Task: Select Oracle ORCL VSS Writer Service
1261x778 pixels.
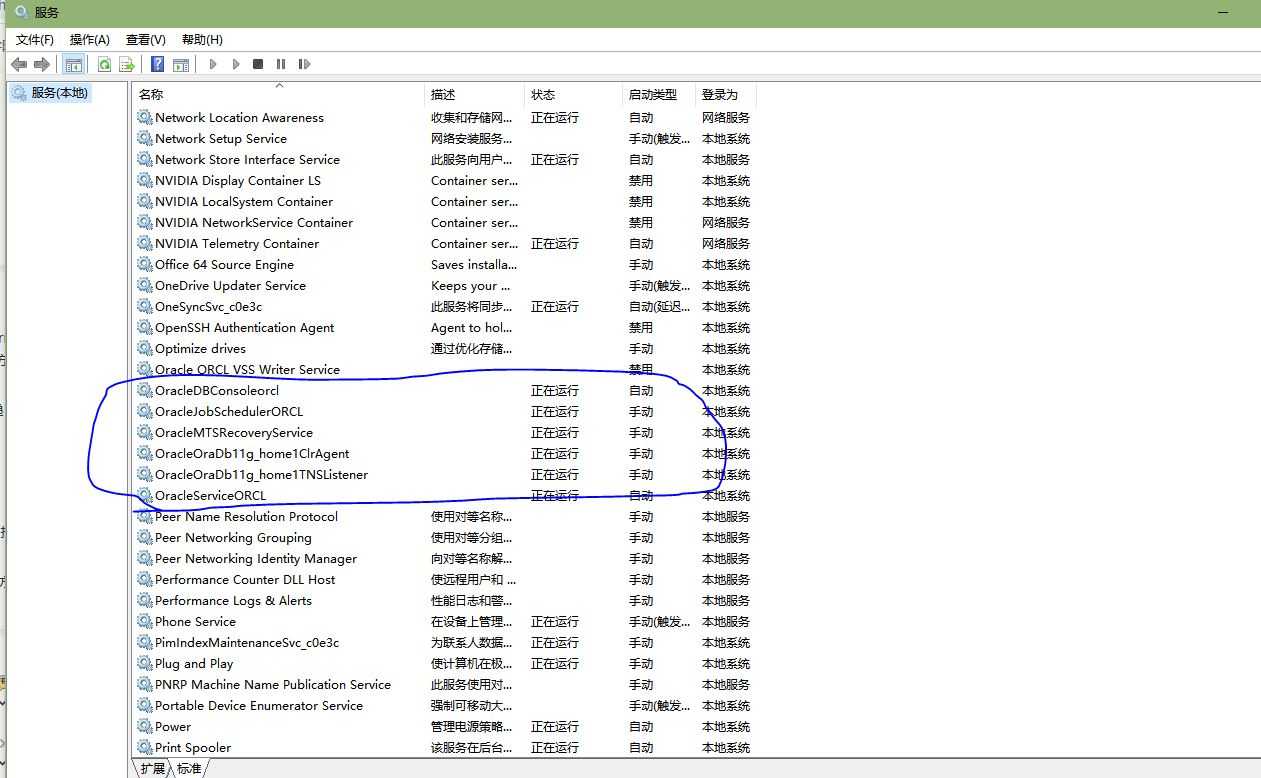Action: tap(445, 369)
